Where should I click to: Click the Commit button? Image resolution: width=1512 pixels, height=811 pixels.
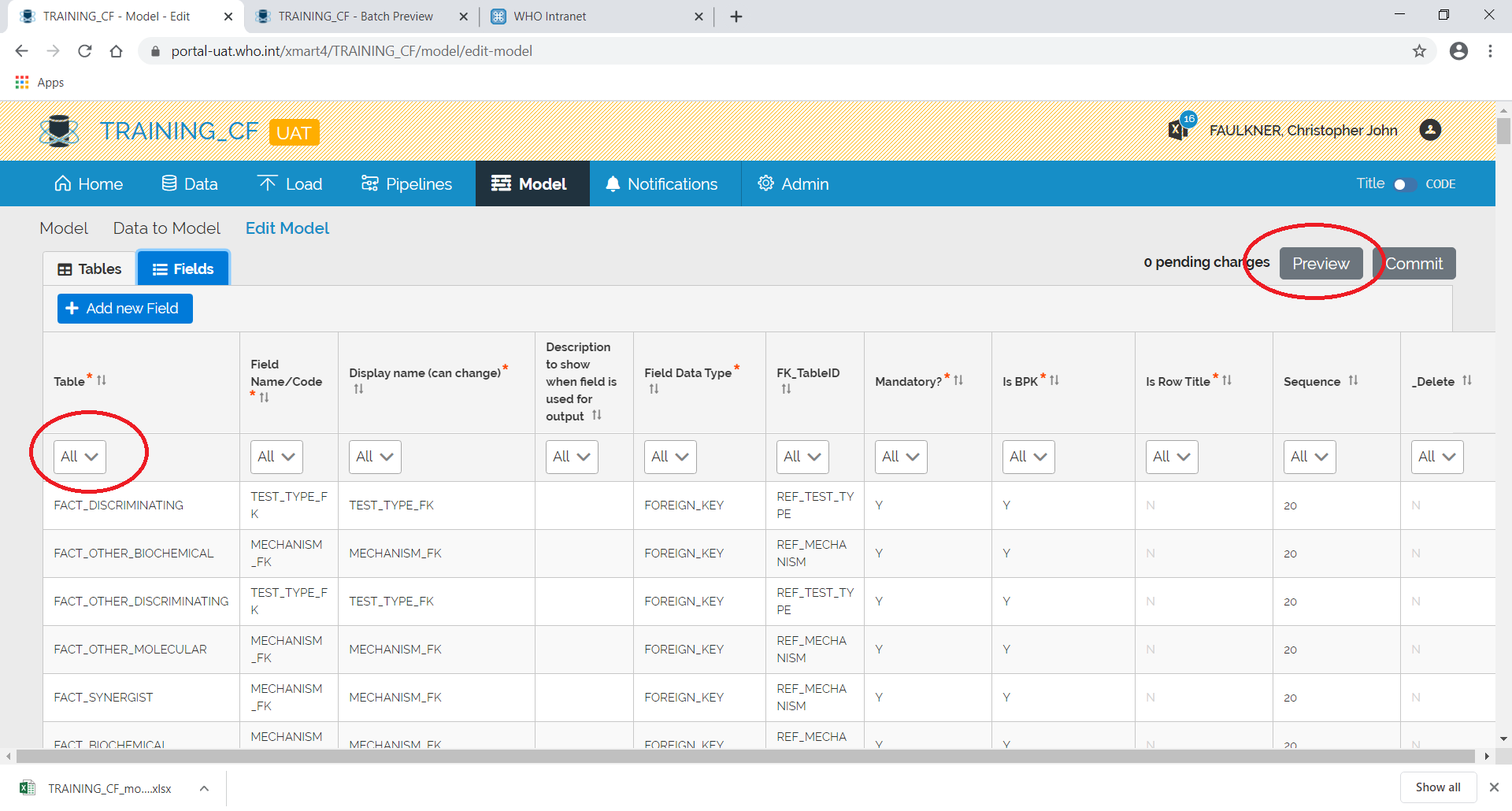tap(1414, 264)
